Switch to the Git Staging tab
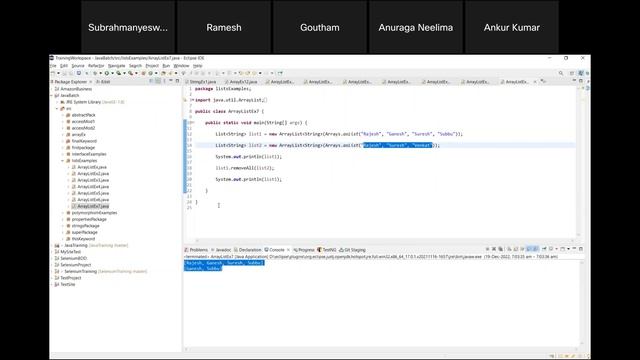Viewport: 640px width, 360px height. pos(353,250)
